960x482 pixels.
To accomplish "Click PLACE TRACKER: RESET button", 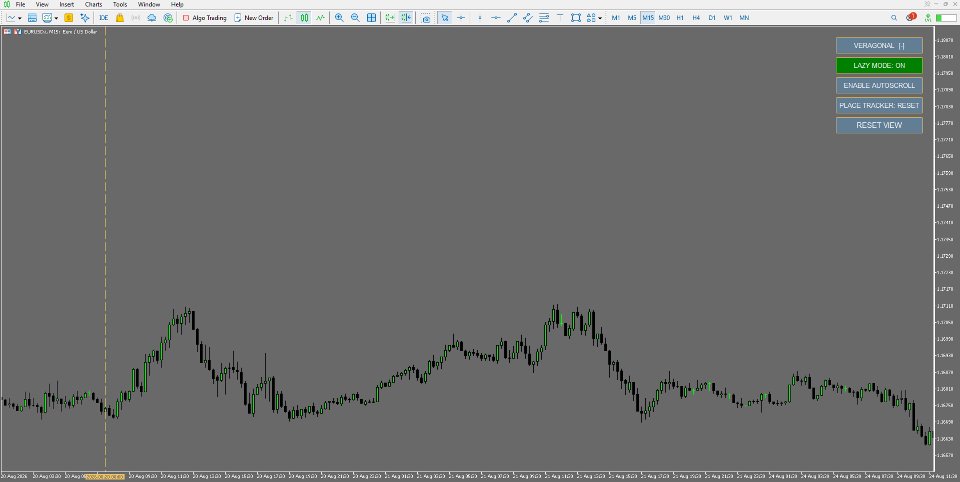I will [879, 105].
